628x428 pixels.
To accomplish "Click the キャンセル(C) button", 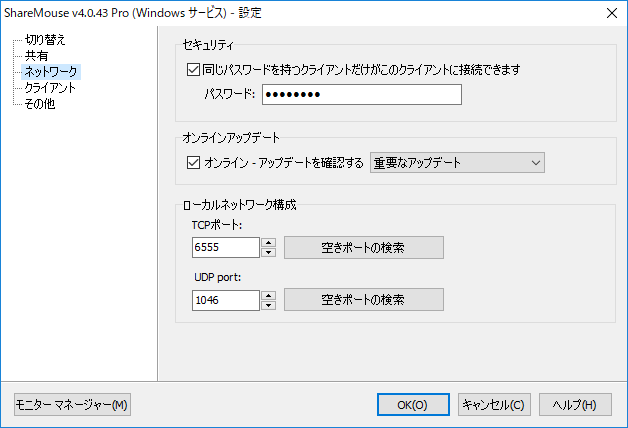I will point(494,405).
